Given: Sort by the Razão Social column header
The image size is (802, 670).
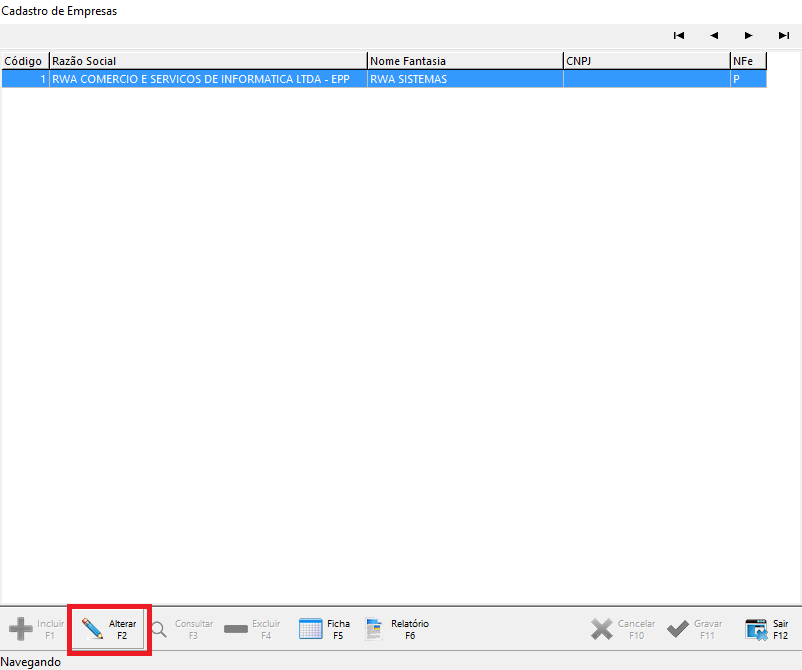Looking at the screenshot, I should (x=208, y=61).
